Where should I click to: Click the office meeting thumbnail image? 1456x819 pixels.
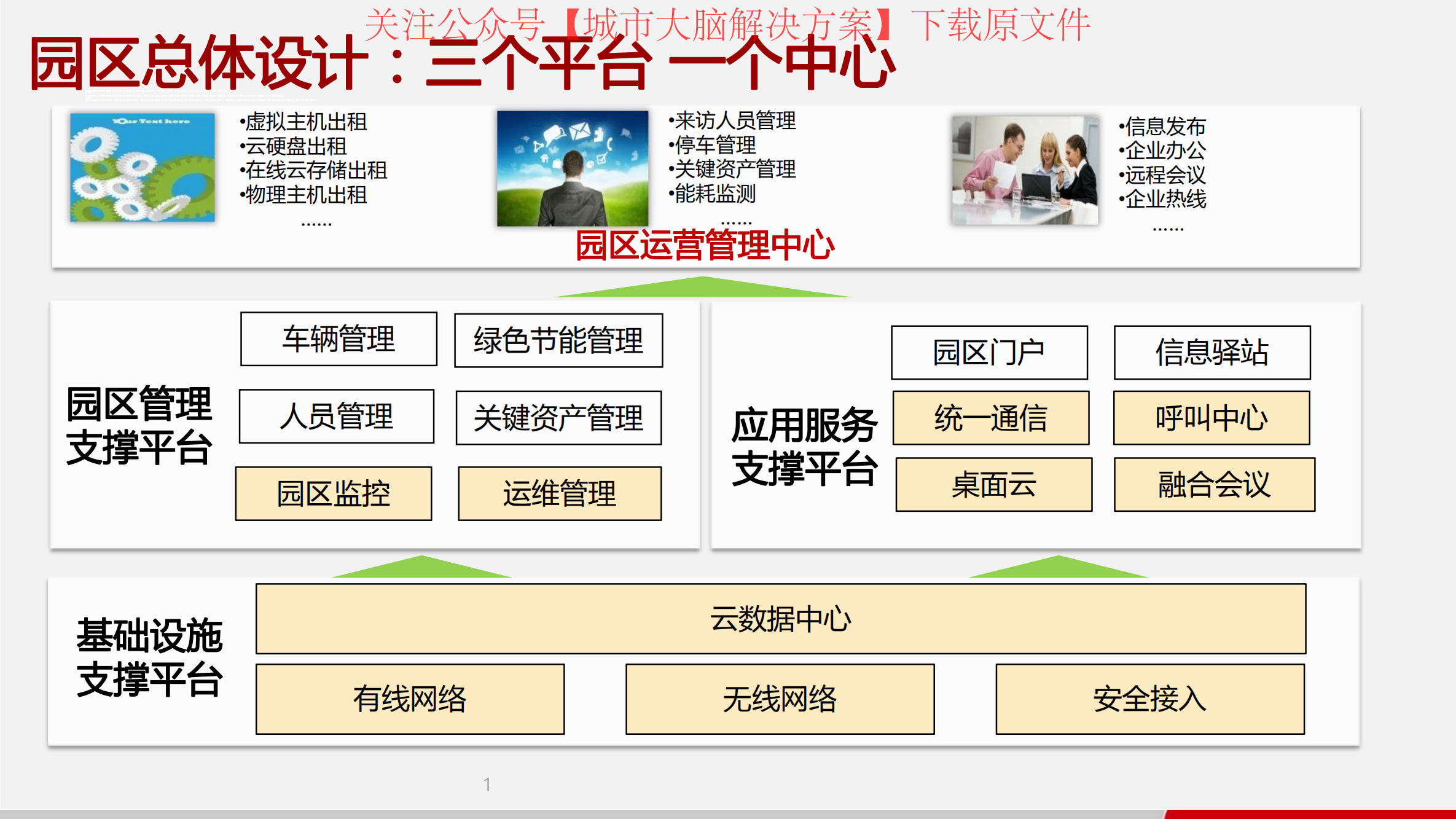1025,170
